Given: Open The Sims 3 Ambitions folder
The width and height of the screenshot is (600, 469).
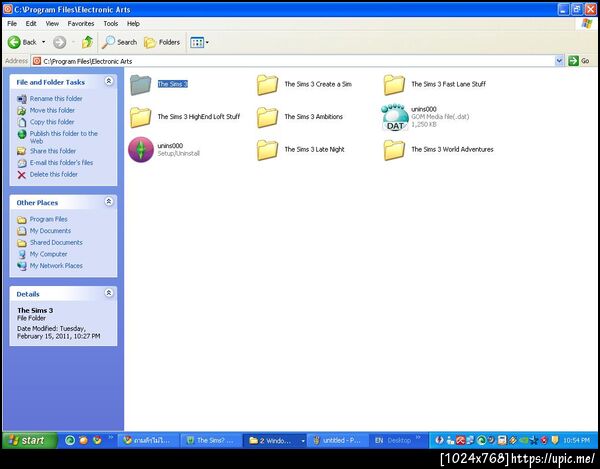Looking at the screenshot, I should (x=267, y=117).
